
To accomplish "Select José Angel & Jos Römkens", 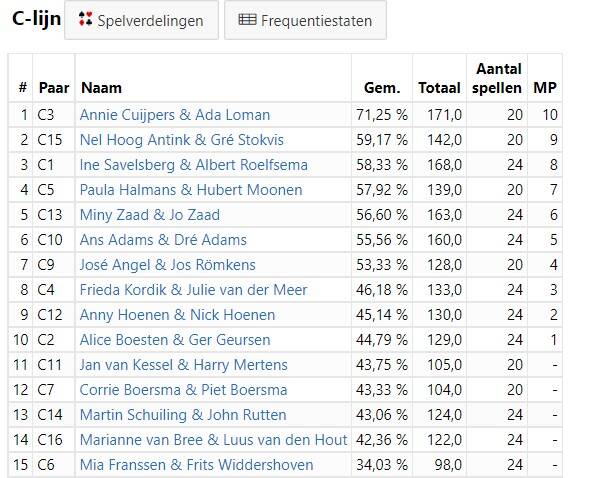I will pos(167,265).
